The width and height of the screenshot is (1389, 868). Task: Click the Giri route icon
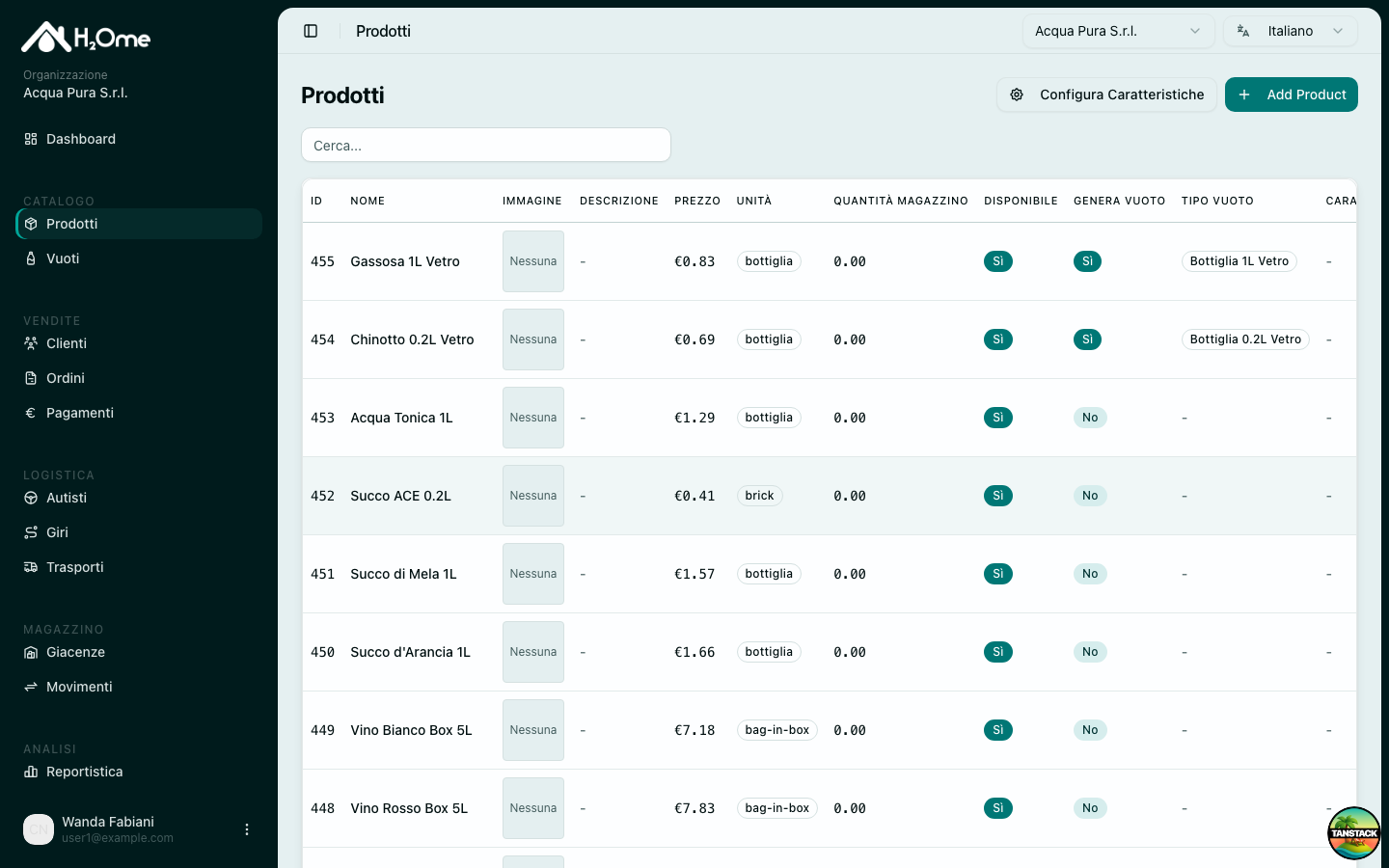pos(31,532)
